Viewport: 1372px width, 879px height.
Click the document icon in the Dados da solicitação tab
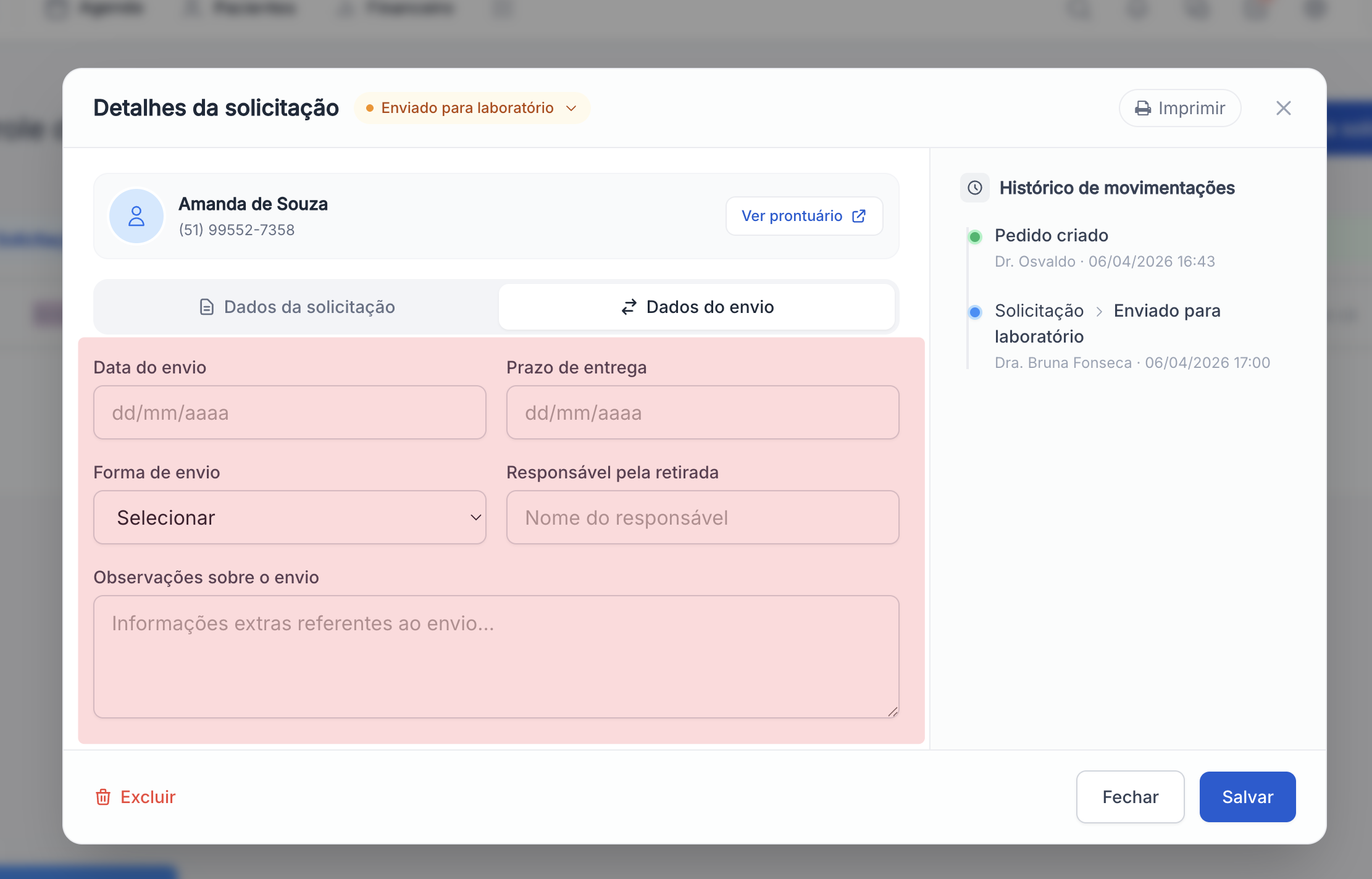[207, 307]
